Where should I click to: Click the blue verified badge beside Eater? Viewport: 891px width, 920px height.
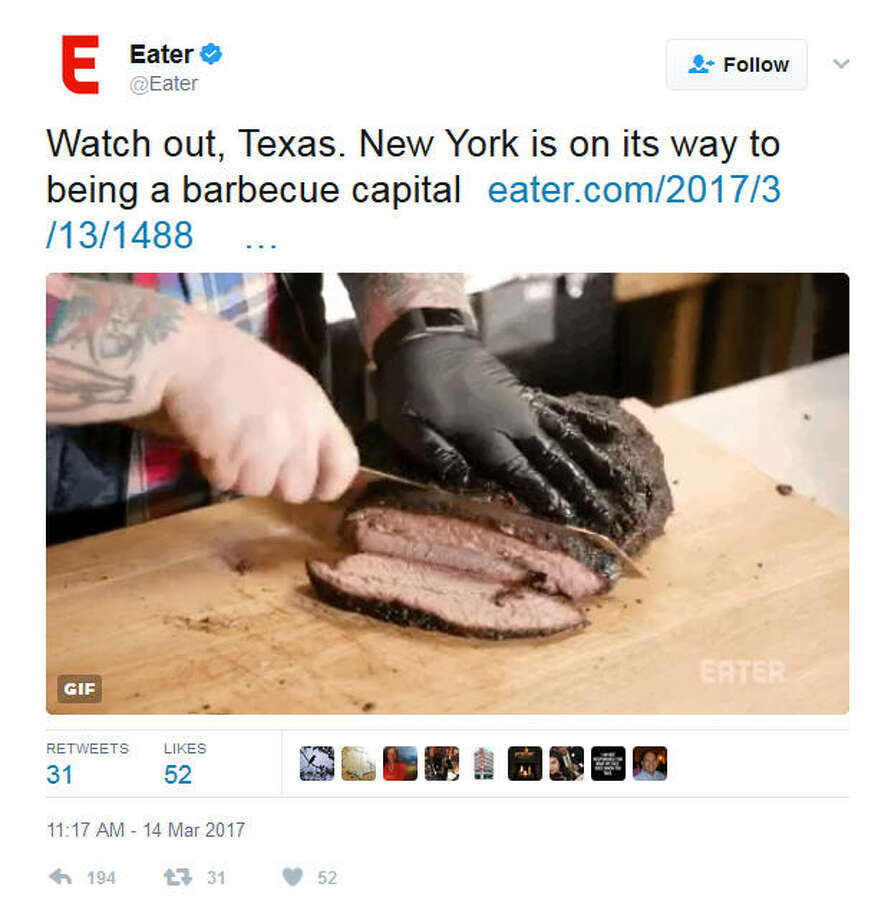click(211, 54)
